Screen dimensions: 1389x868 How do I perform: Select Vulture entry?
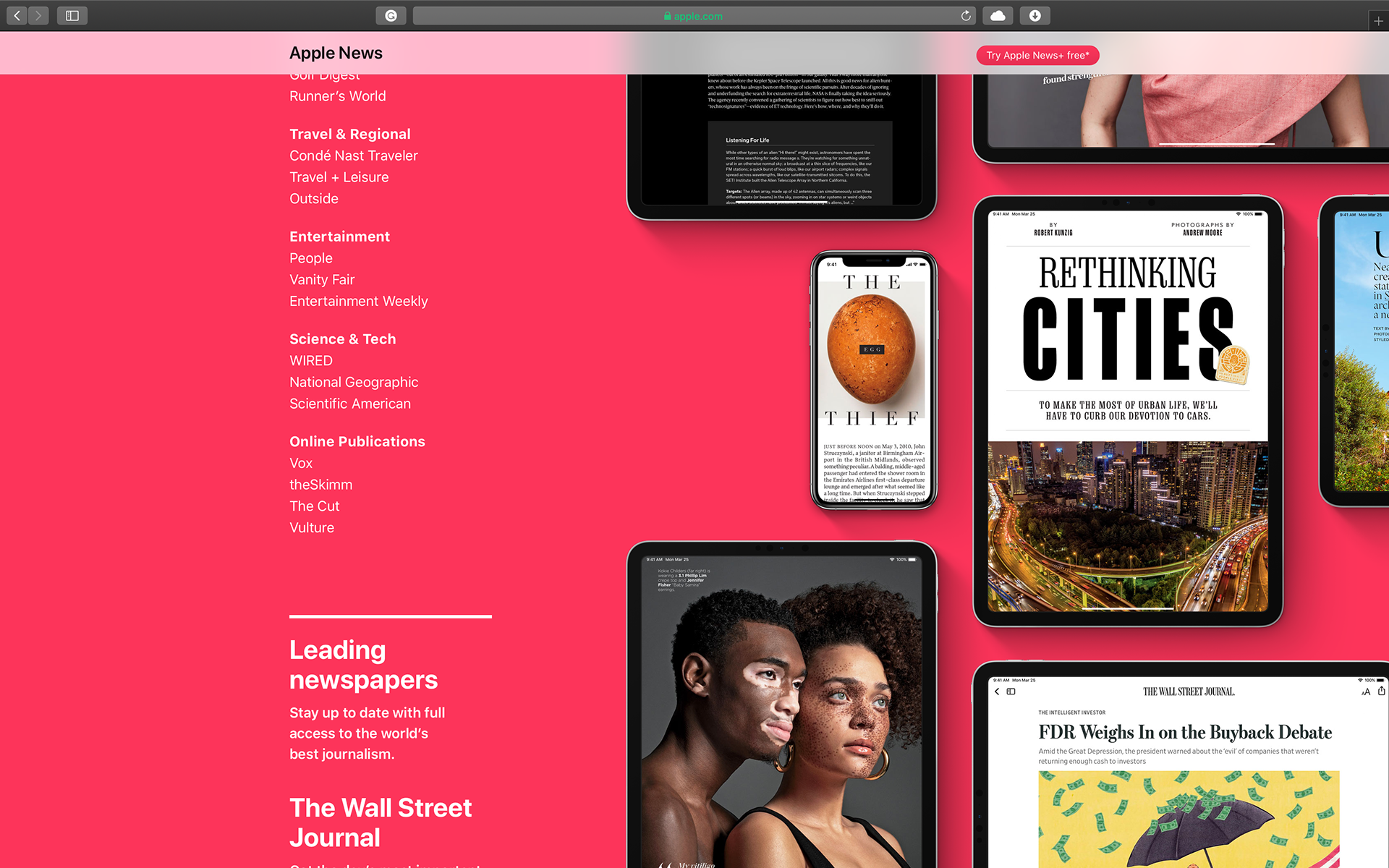coord(311,527)
